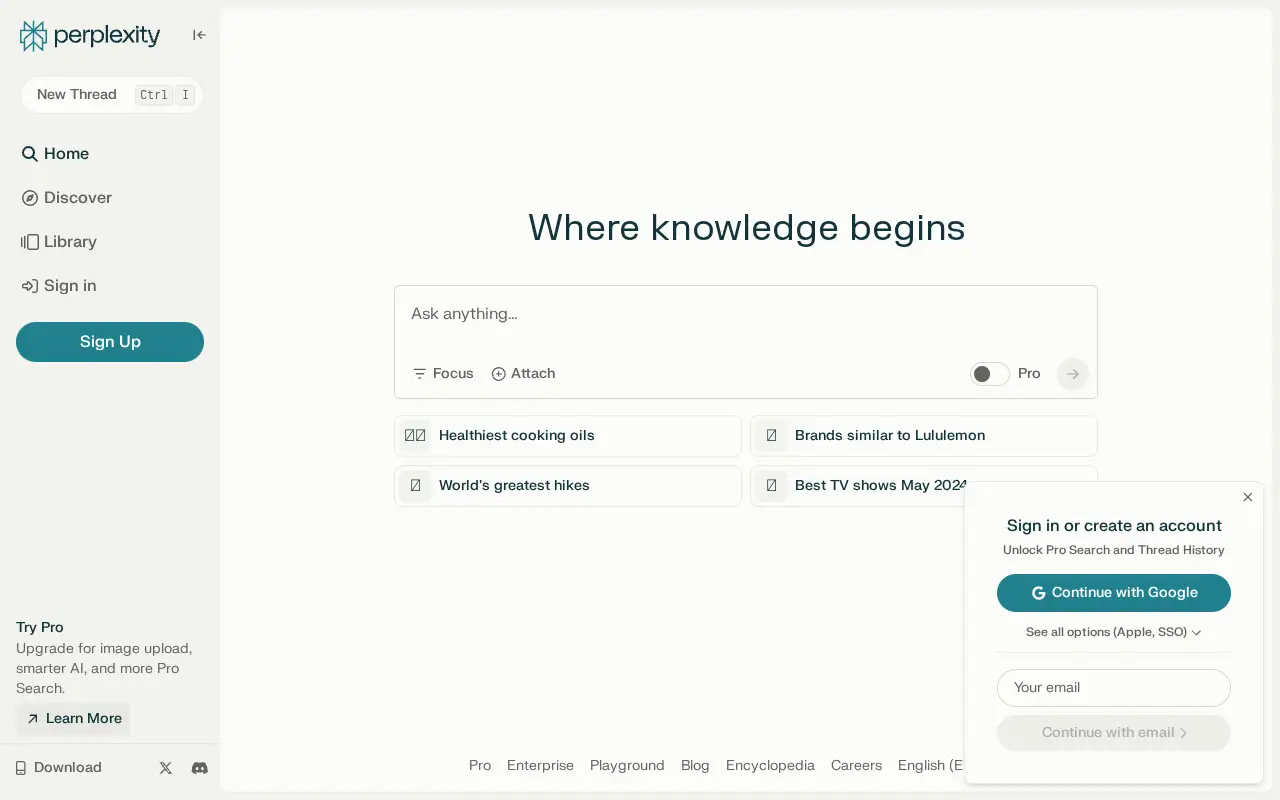Attach a file via Attach
1280x800 pixels.
[x=523, y=374]
